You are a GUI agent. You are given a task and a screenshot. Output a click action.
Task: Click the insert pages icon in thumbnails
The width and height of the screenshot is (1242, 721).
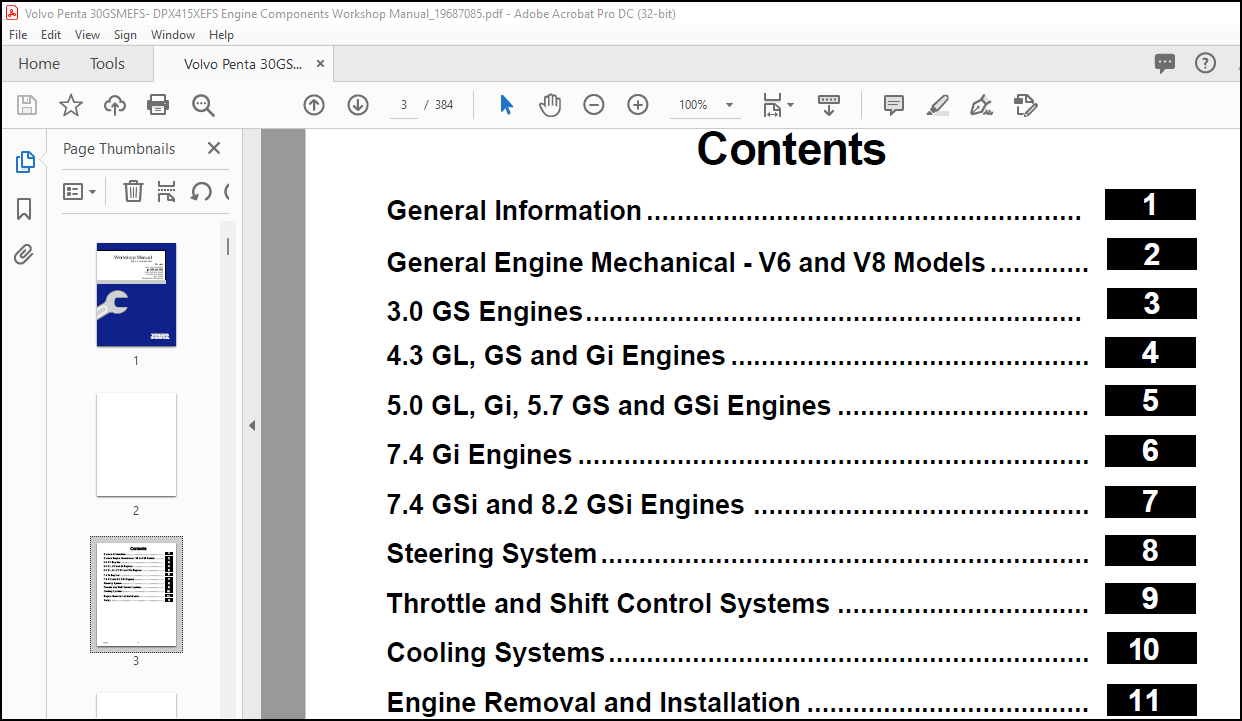(167, 191)
